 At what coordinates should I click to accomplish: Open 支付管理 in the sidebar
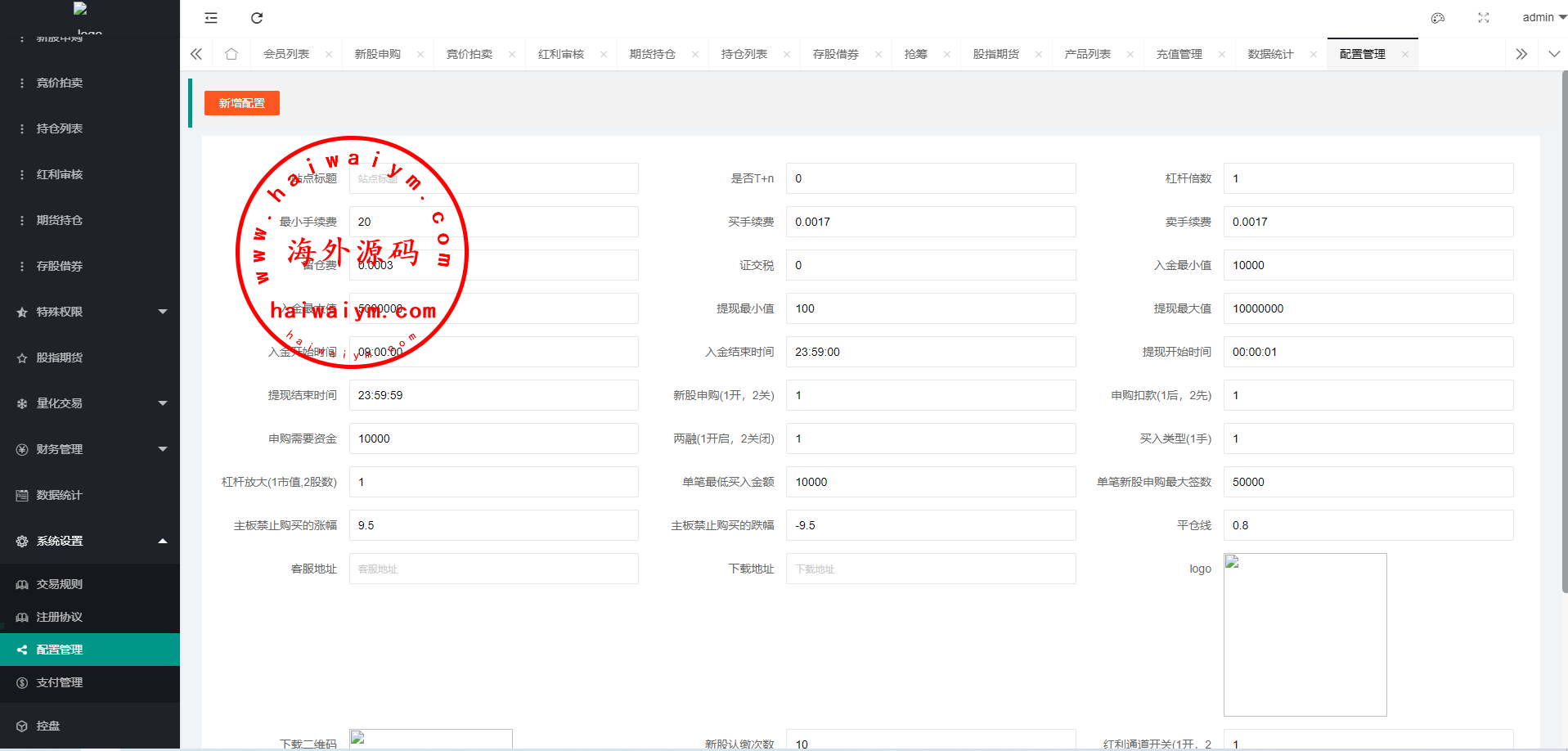tap(60, 682)
